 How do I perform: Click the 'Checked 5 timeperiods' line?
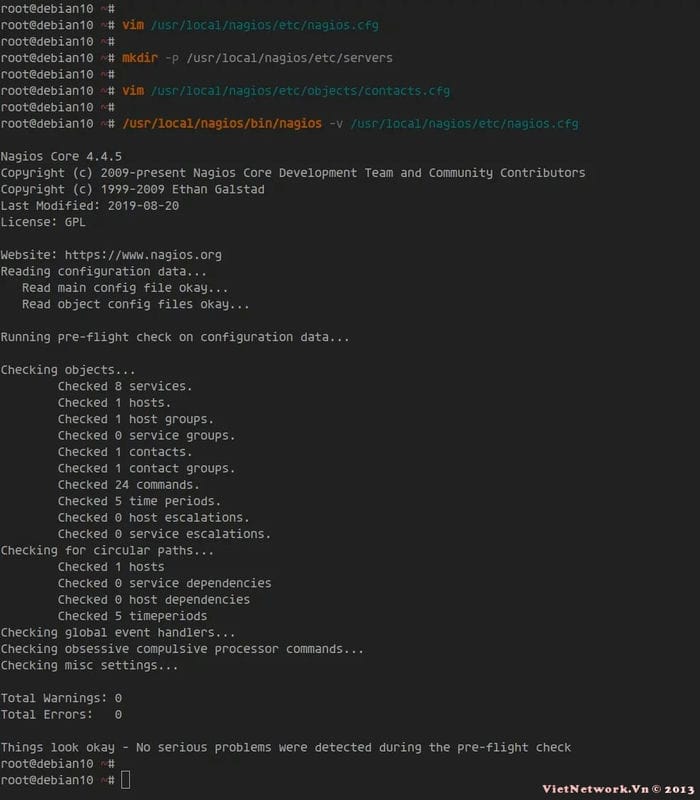tap(132, 616)
